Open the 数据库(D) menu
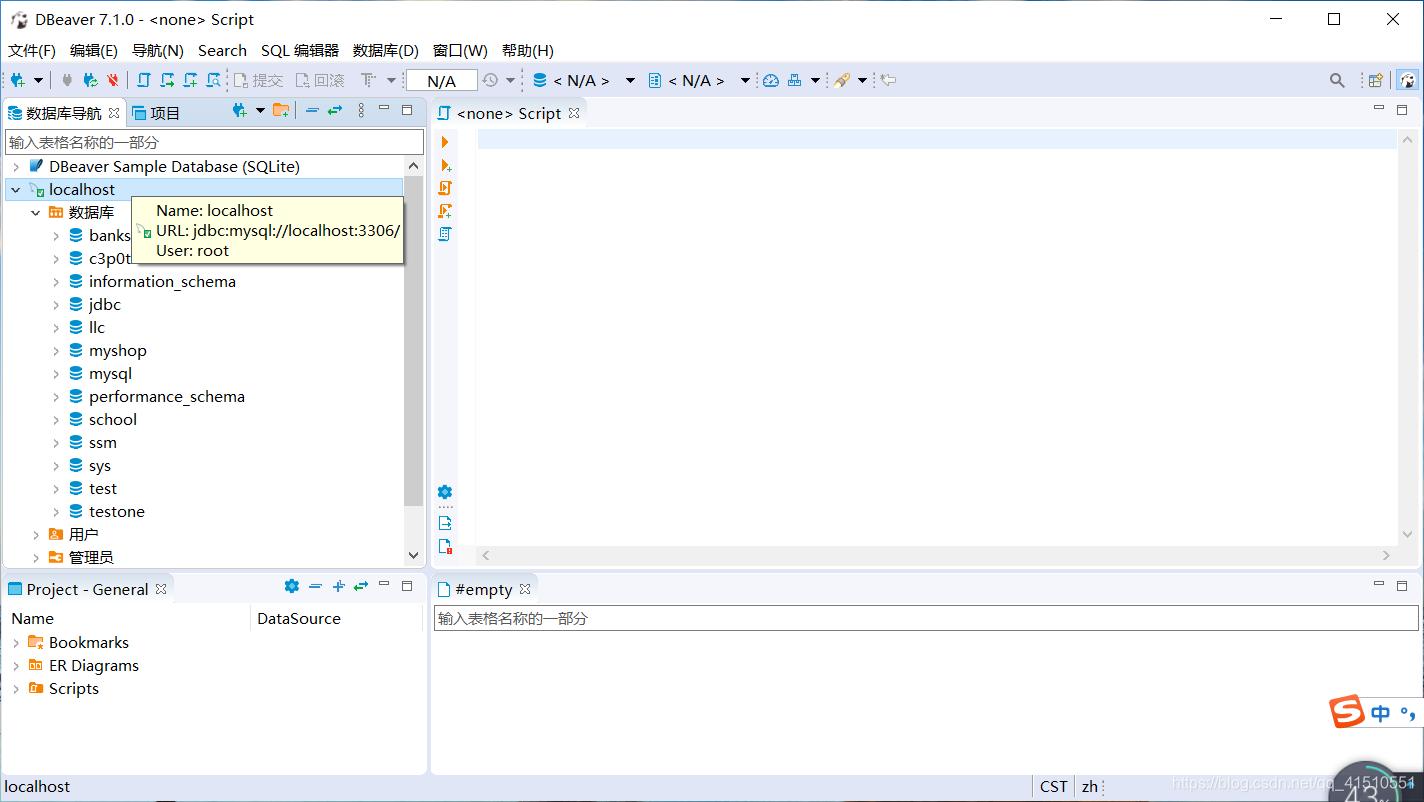The image size is (1424, 802). (386, 50)
